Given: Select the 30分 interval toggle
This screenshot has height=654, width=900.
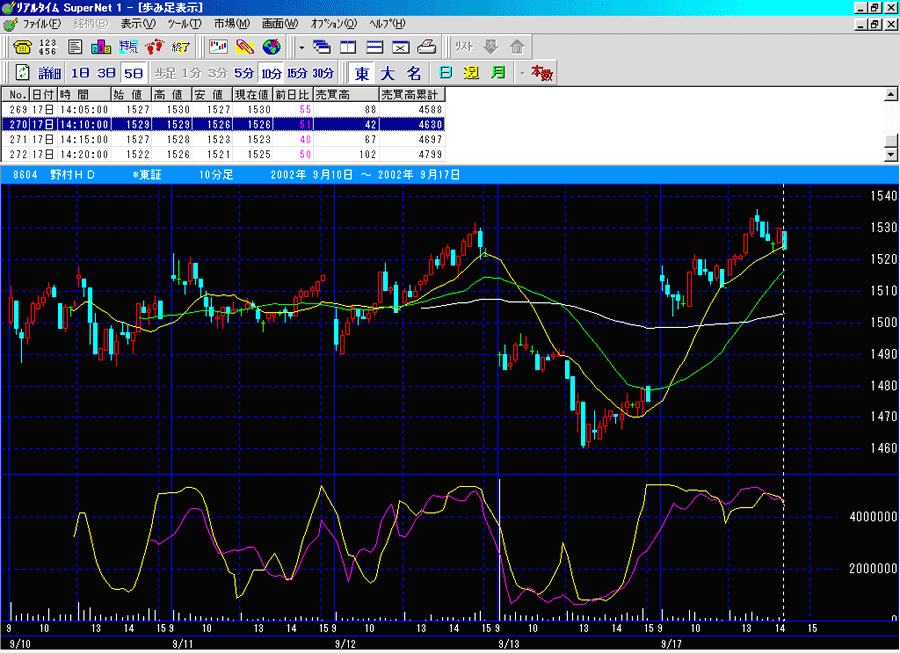Looking at the screenshot, I should point(323,73).
